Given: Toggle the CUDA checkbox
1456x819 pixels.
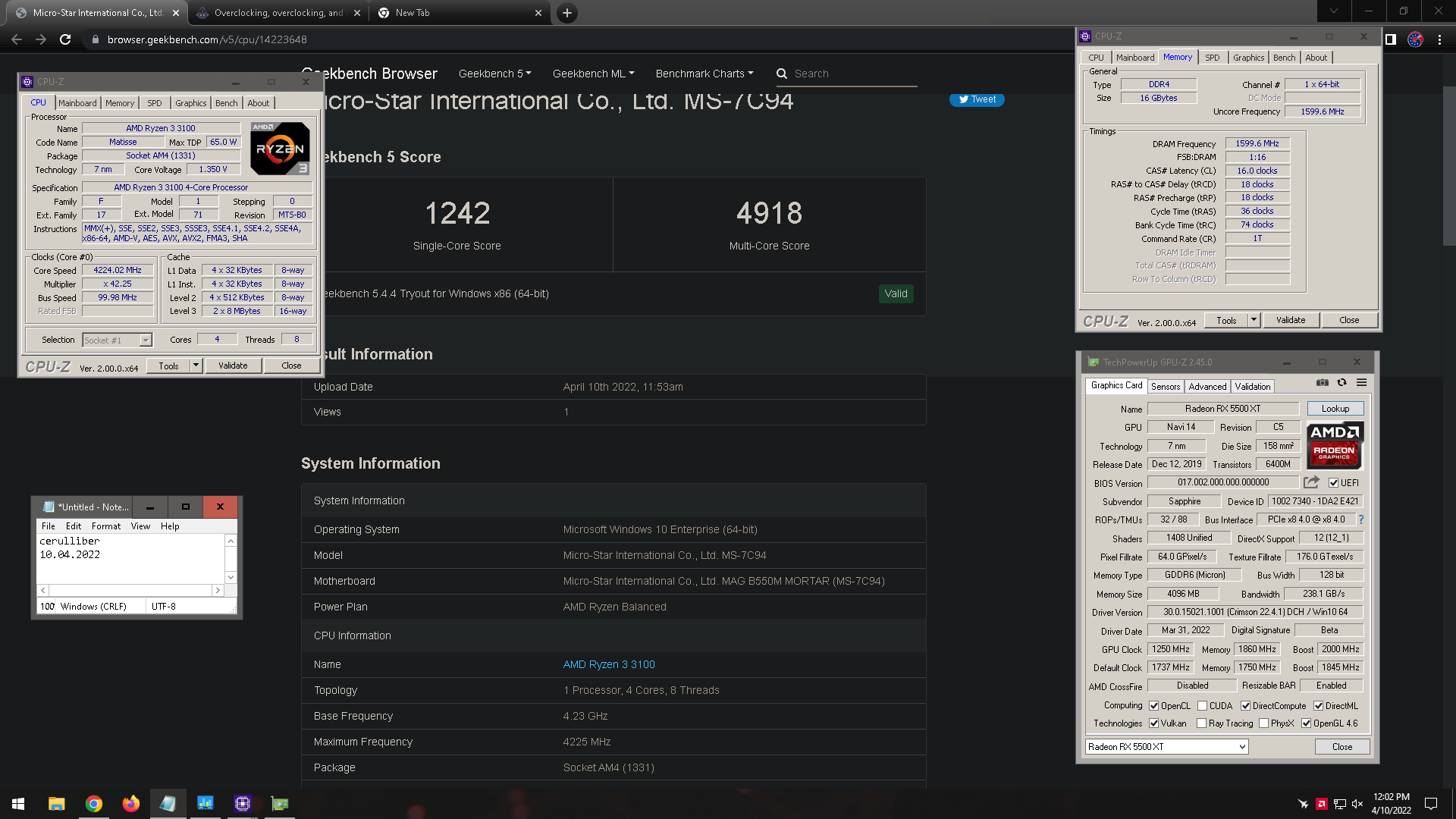Looking at the screenshot, I should [x=1202, y=706].
